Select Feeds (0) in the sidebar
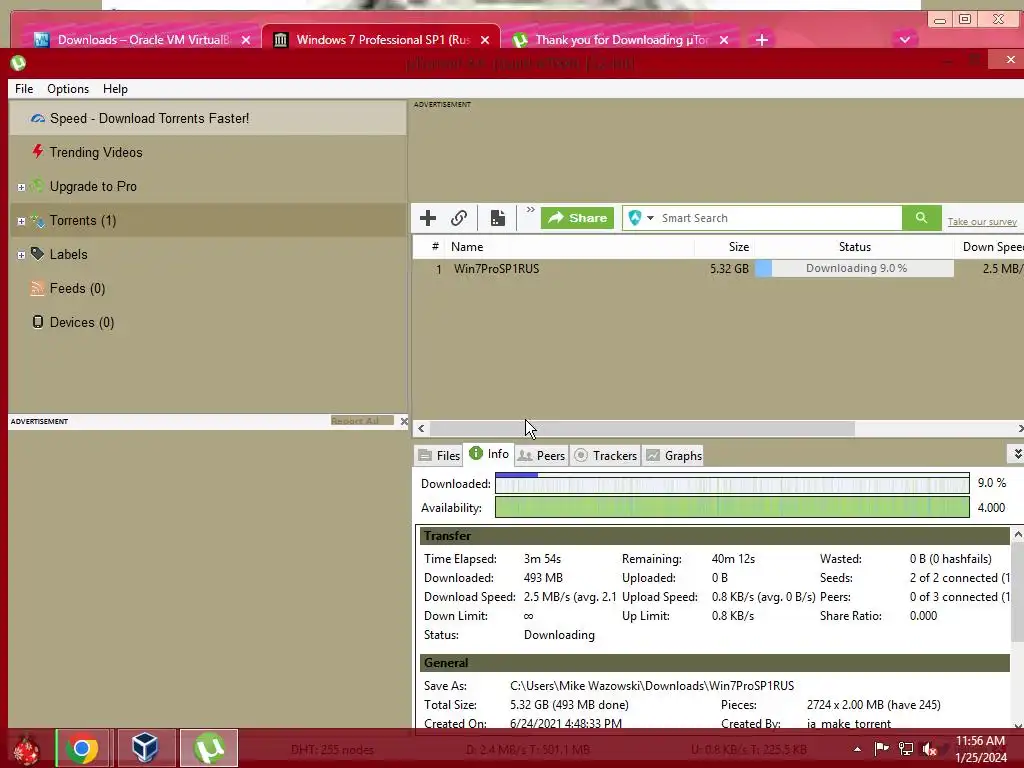This screenshot has width=1024, height=768. [x=77, y=288]
